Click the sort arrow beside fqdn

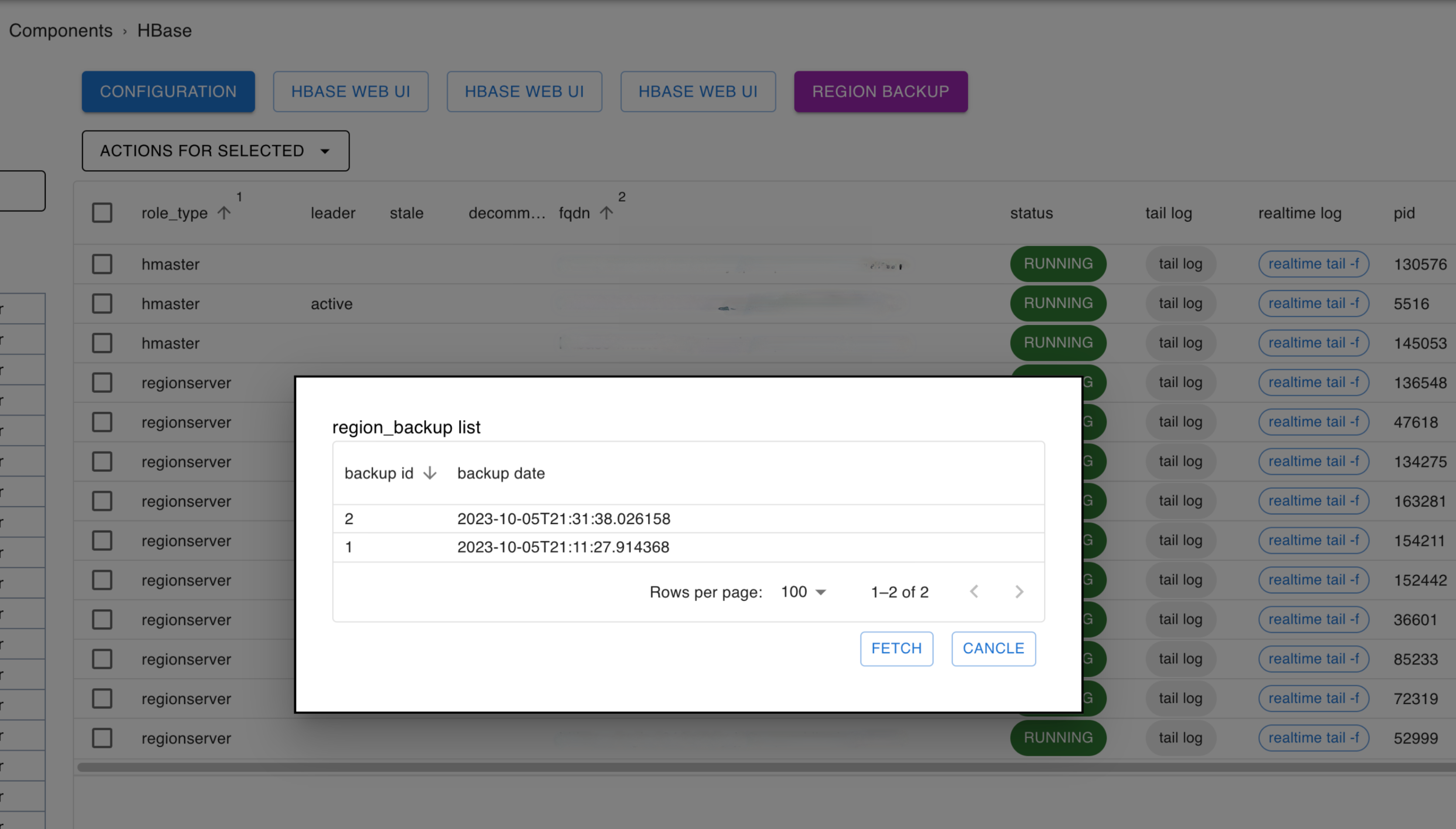point(607,213)
